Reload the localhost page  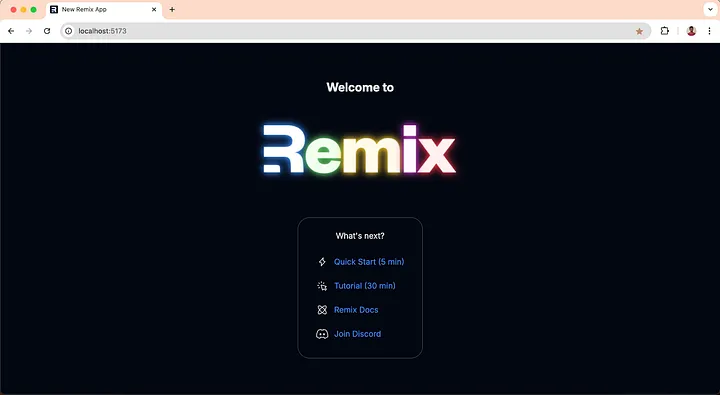(47, 31)
